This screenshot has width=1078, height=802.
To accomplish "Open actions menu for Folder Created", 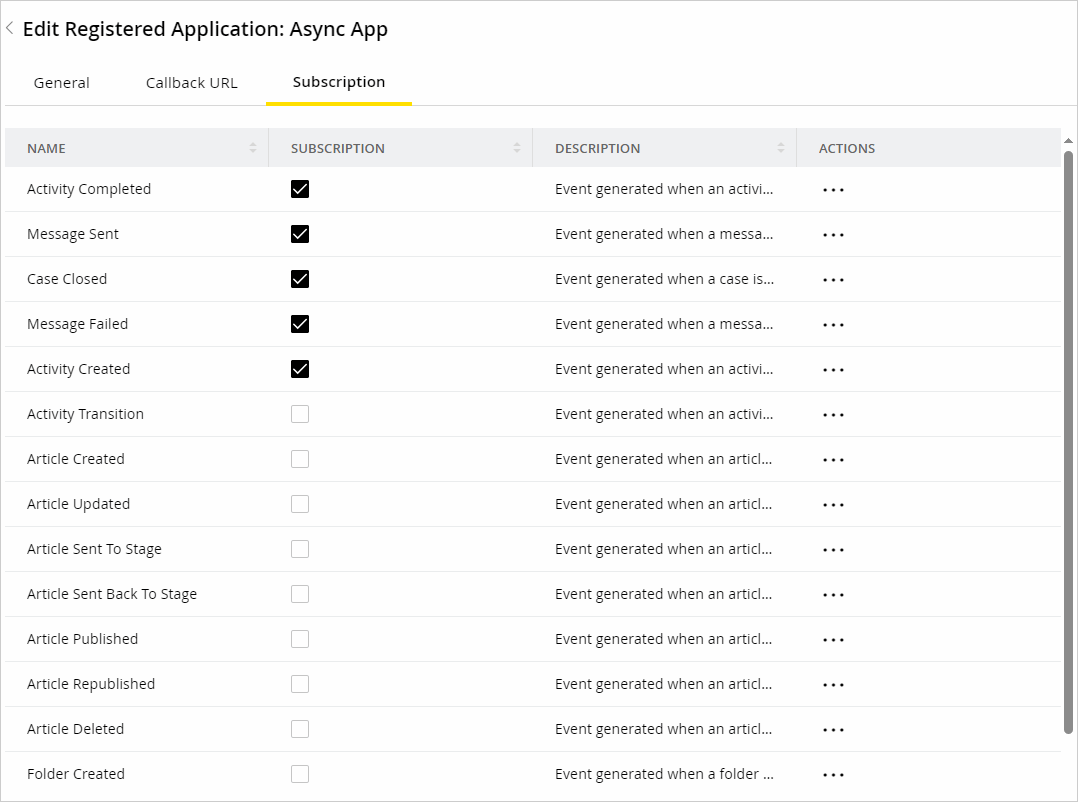I will point(833,775).
